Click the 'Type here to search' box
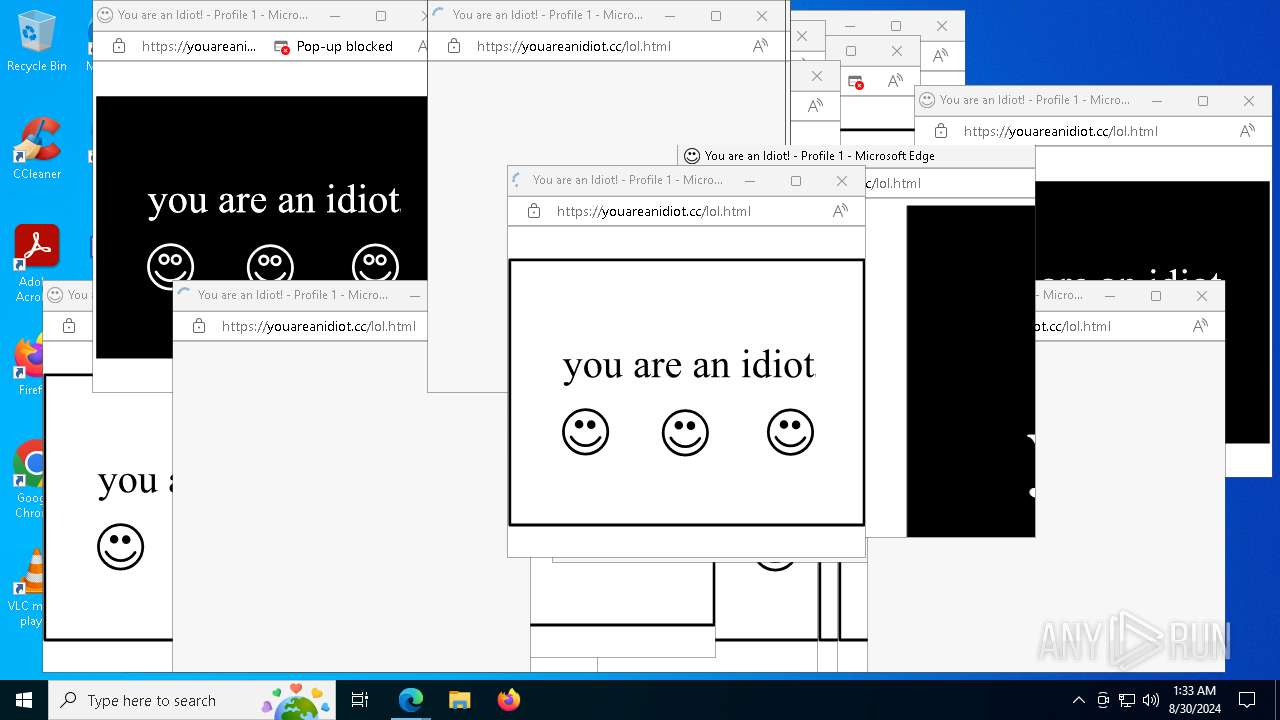This screenshot has width=1280, height=720. click(192, 700)
